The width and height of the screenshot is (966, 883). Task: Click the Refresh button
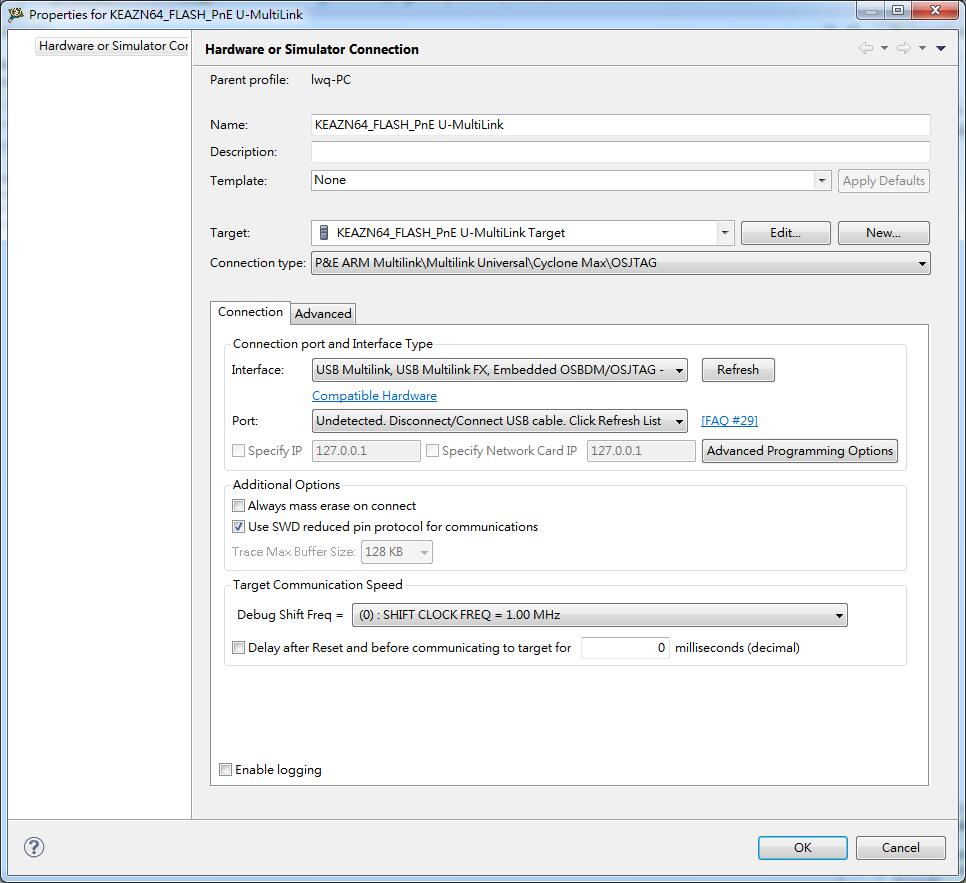click(x=738, y=370)
